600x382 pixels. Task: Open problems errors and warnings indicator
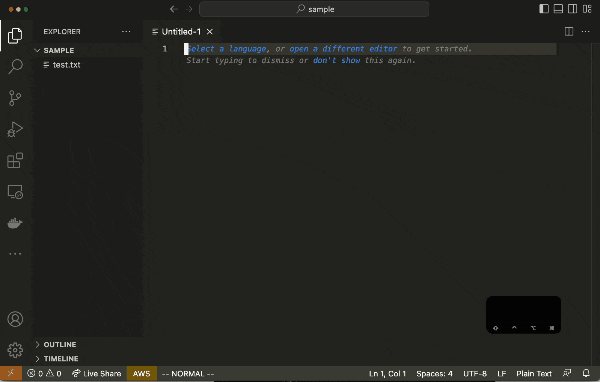coord(44,373)
